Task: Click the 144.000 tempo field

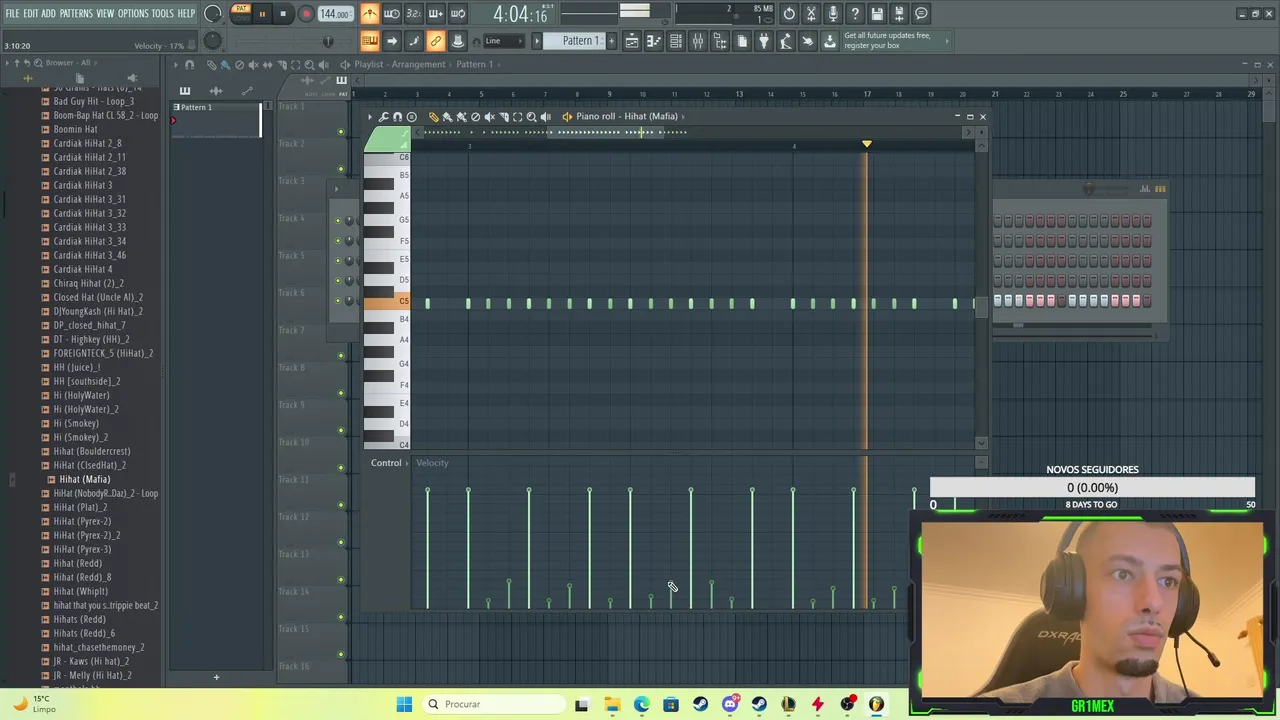Action: (x=335, y=14)
